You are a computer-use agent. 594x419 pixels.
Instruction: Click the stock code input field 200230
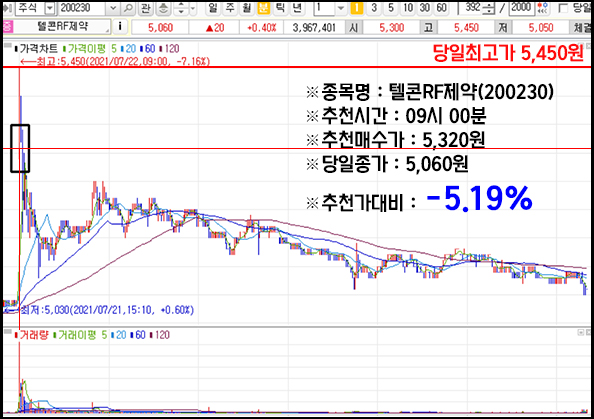(83, 8)
